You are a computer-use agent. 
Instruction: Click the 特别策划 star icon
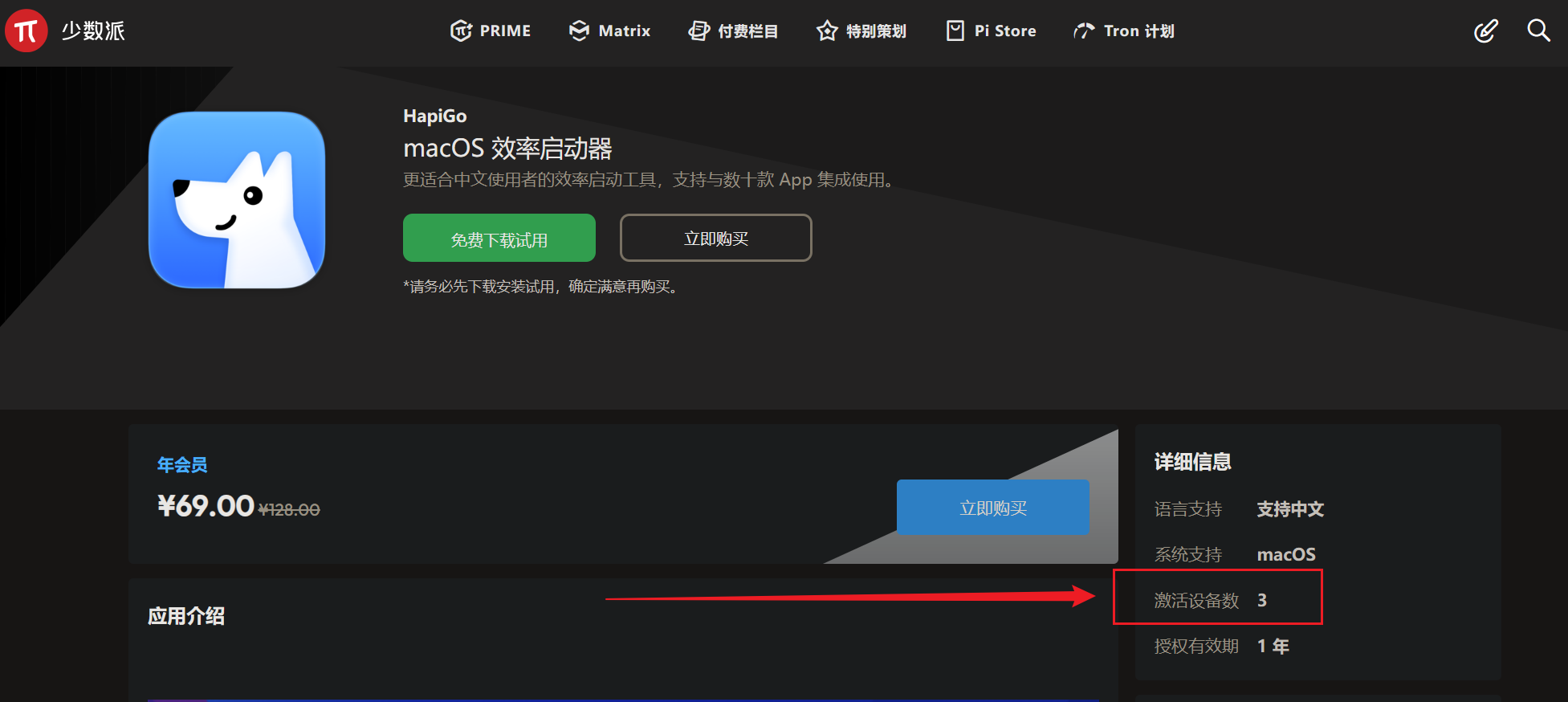point(827,31)
